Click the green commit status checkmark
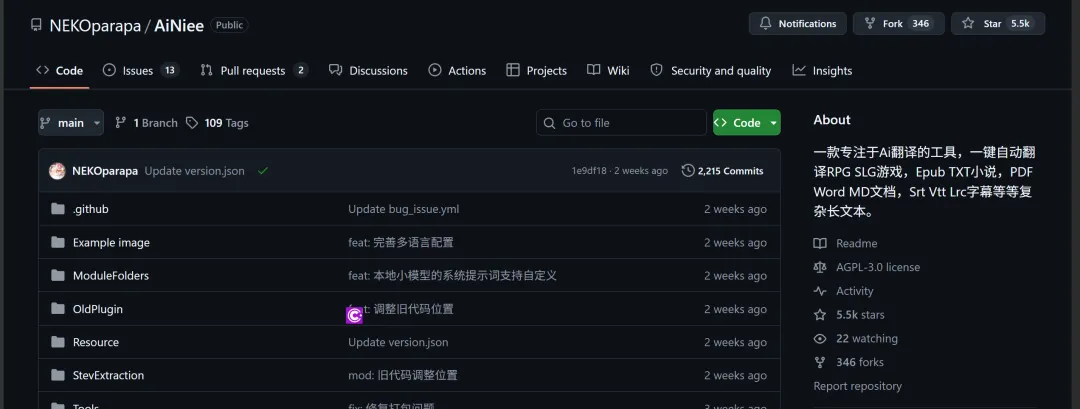 point(262,171)
